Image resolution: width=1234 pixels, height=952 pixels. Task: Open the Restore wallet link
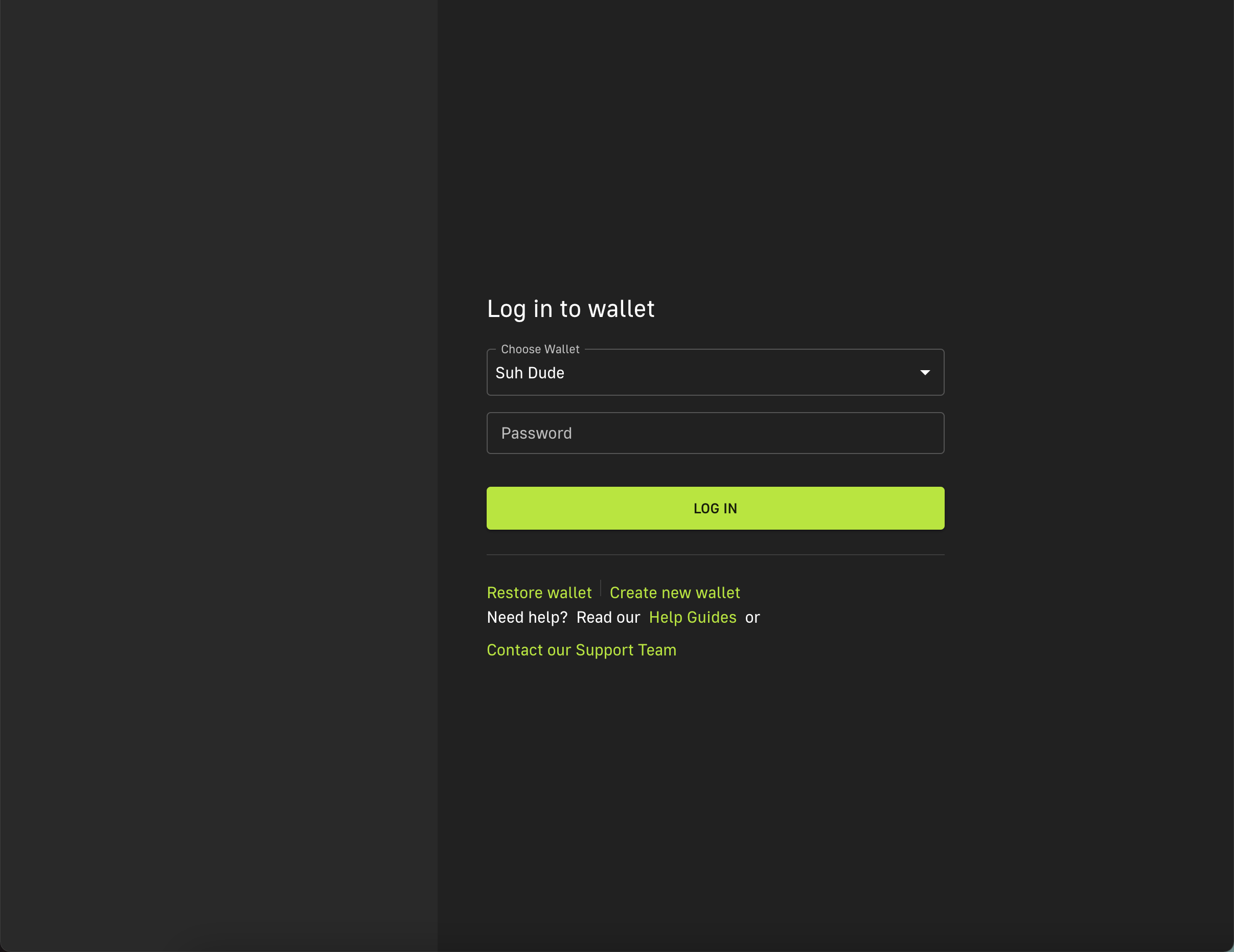pos(539,593)
